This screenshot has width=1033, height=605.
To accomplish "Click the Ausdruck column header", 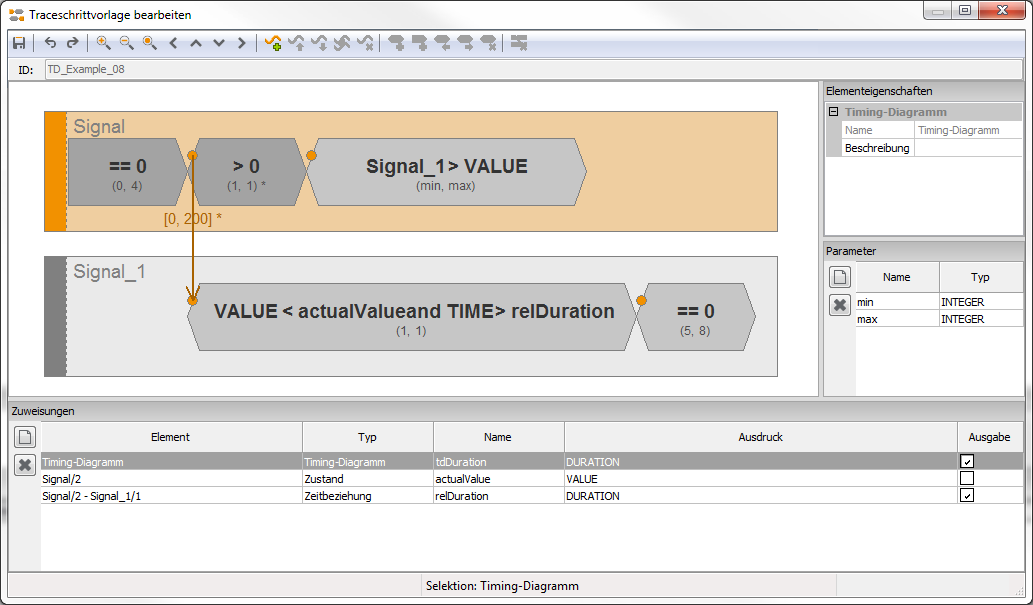I will 761,437.
